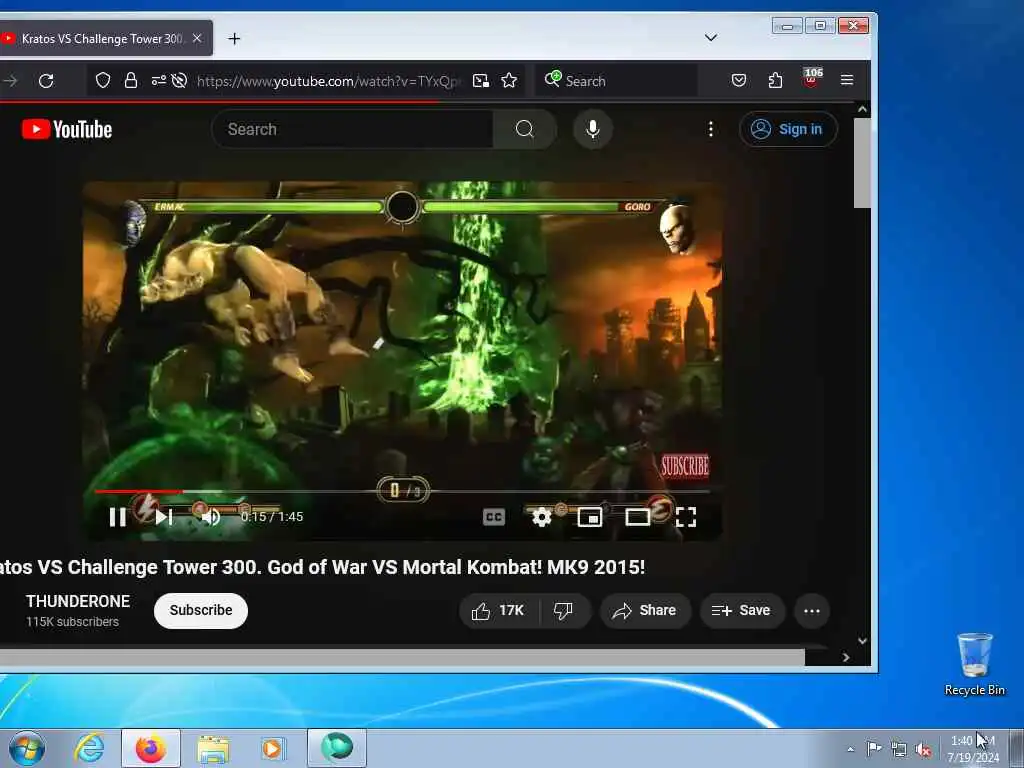Reload the current page

coord(46,81)
